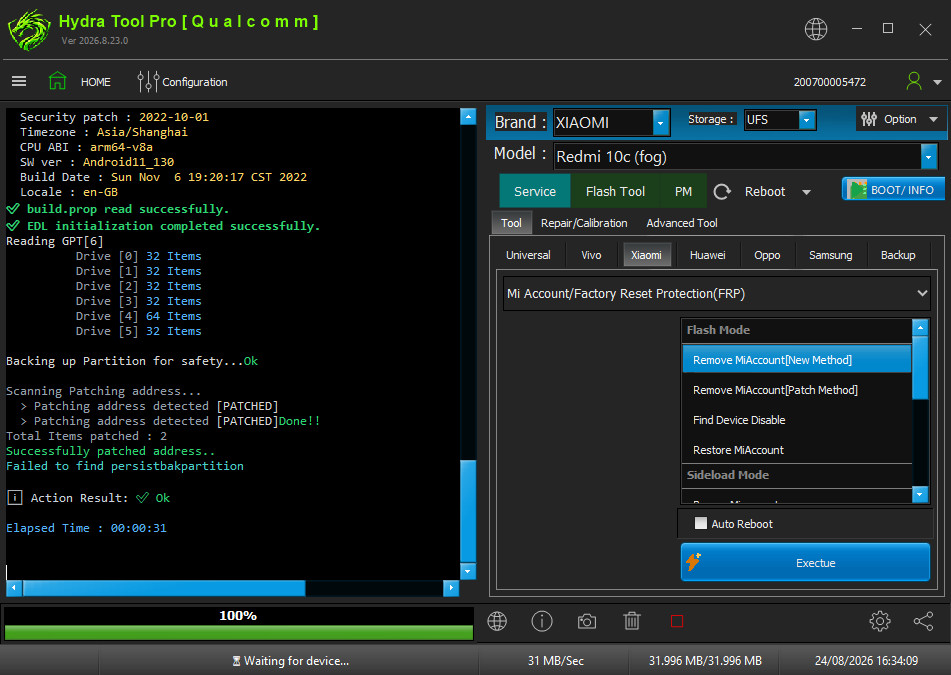Image resolution: width=951 pixels, height=675 pixels.
Task: Click the Option sliders icon
Action: [x=869, y=119]
